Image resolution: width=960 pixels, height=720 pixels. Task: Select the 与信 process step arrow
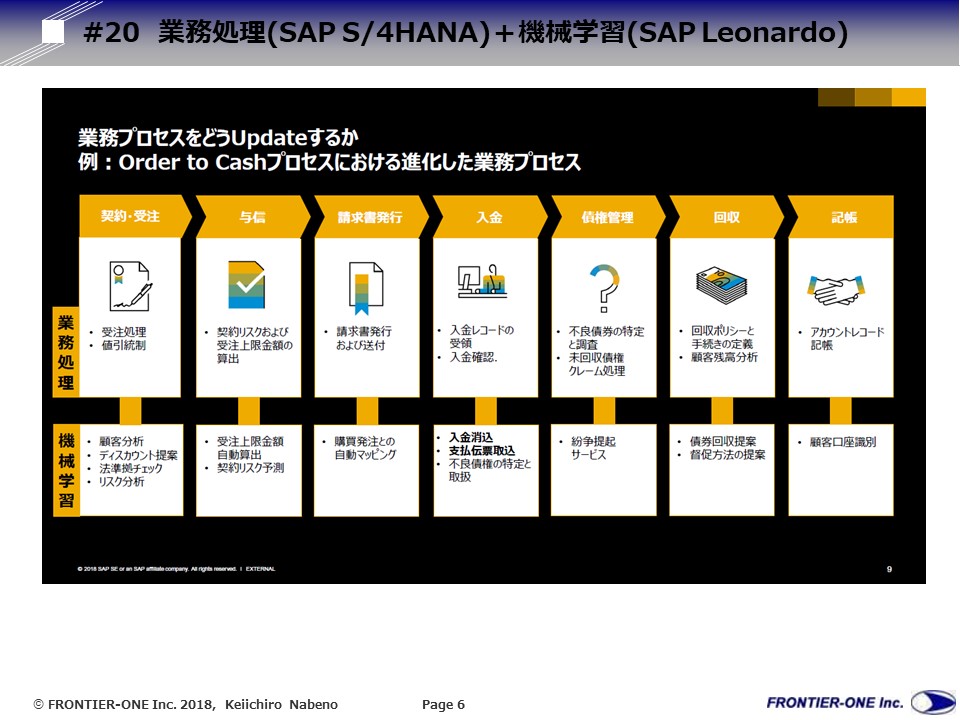coord(252,216)
